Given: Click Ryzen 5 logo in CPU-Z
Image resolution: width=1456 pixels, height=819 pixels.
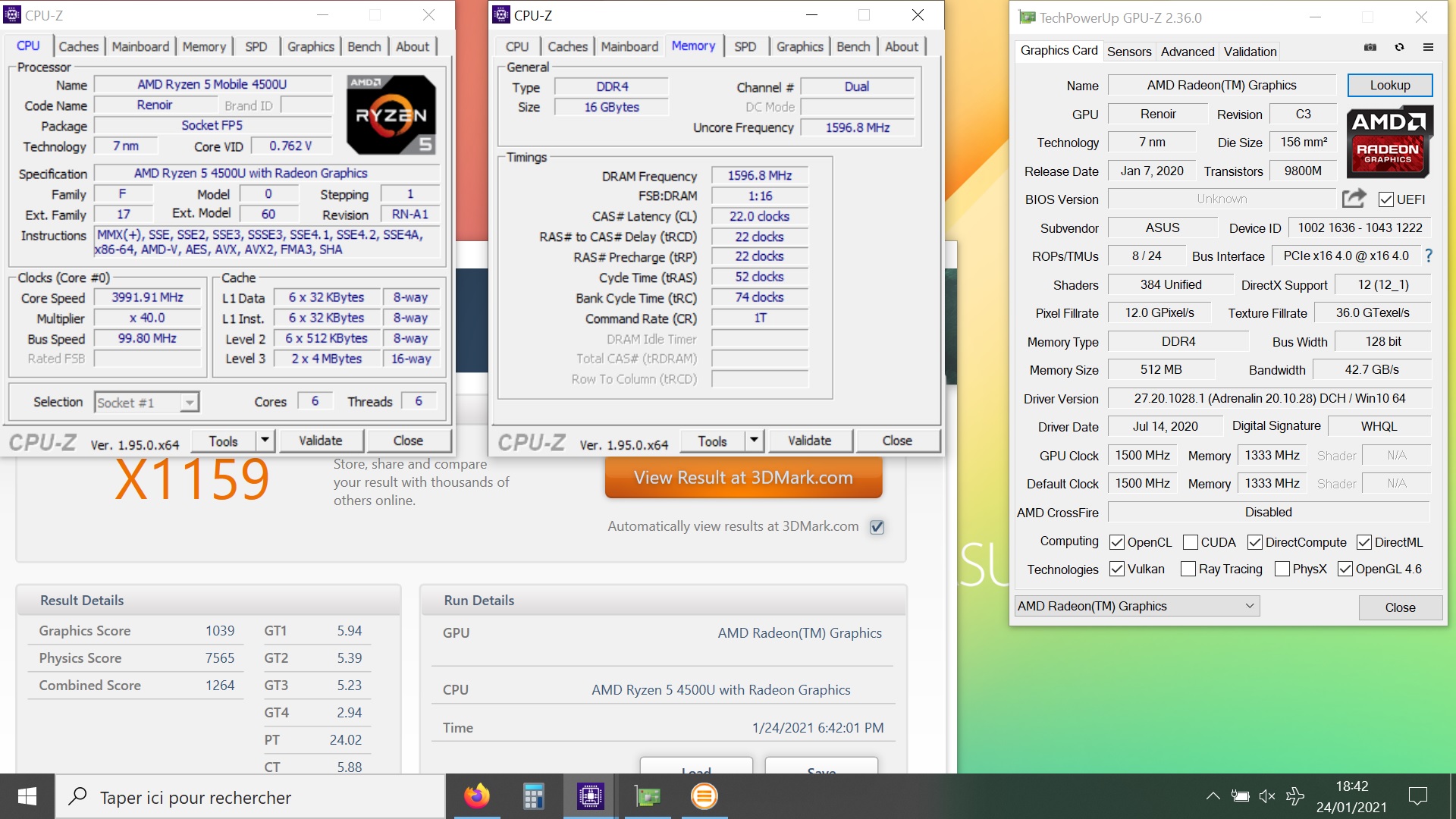Looking at the screenshot, I should coord(391,115).
